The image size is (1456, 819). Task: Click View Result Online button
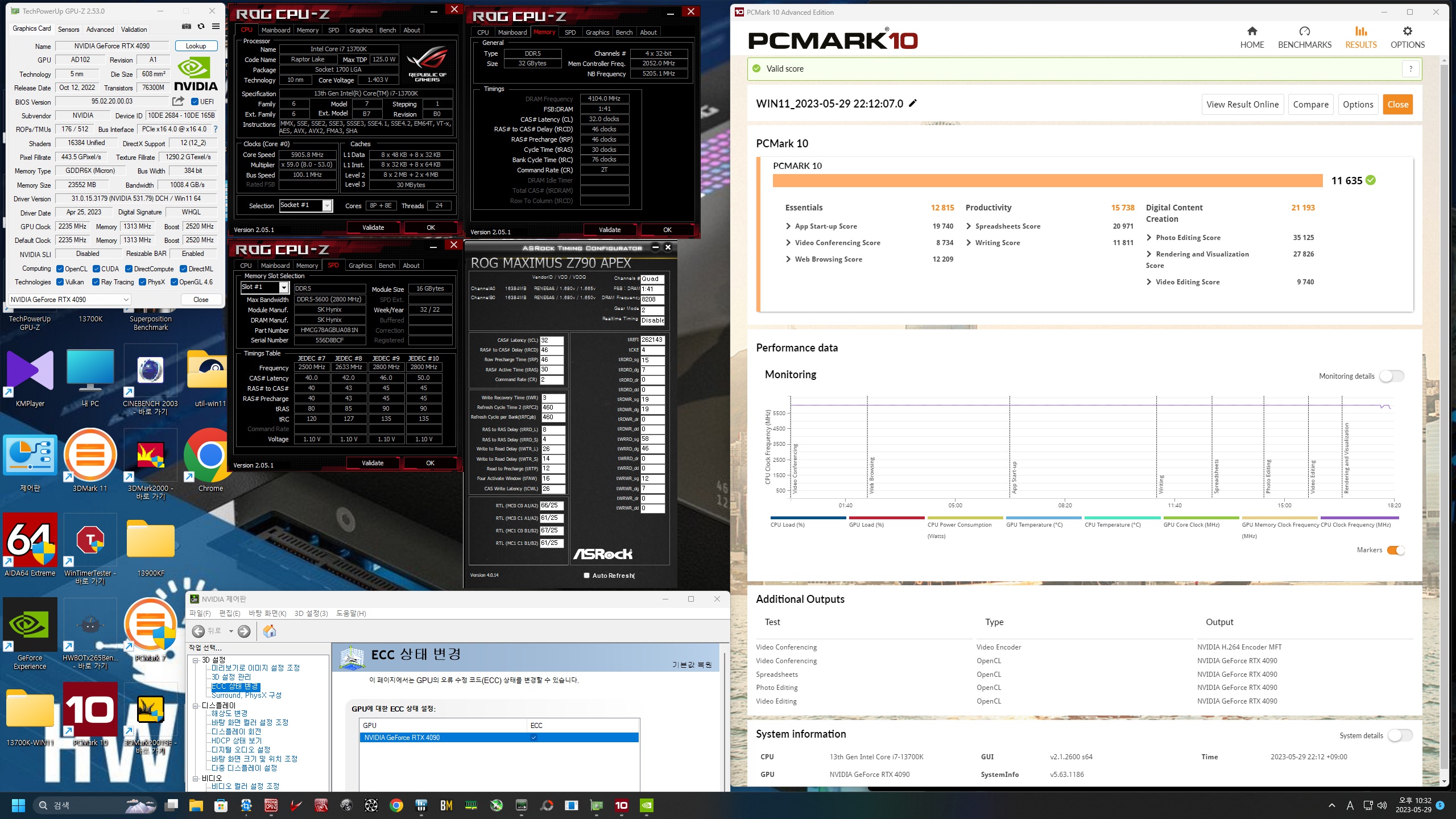(1242, 104)
